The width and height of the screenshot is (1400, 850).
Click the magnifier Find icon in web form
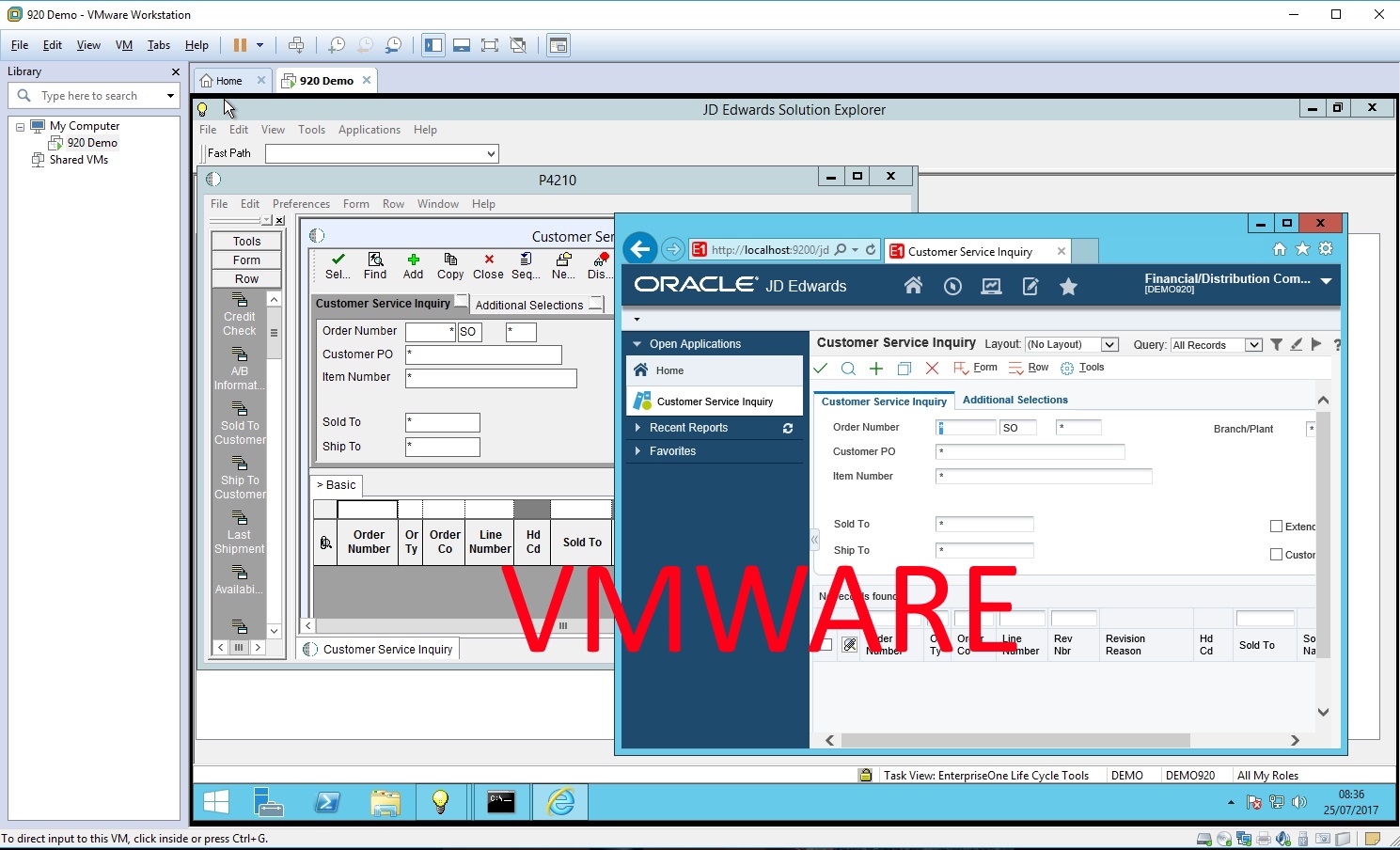pos(848,369)
